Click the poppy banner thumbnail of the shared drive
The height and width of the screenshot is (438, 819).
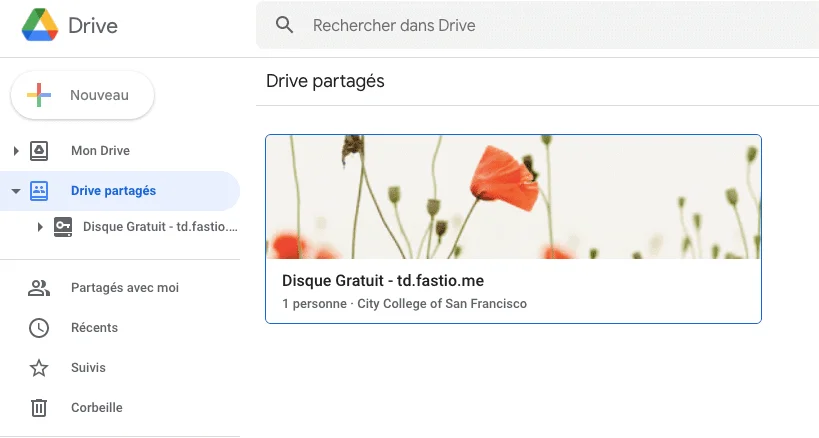(513, 197)
